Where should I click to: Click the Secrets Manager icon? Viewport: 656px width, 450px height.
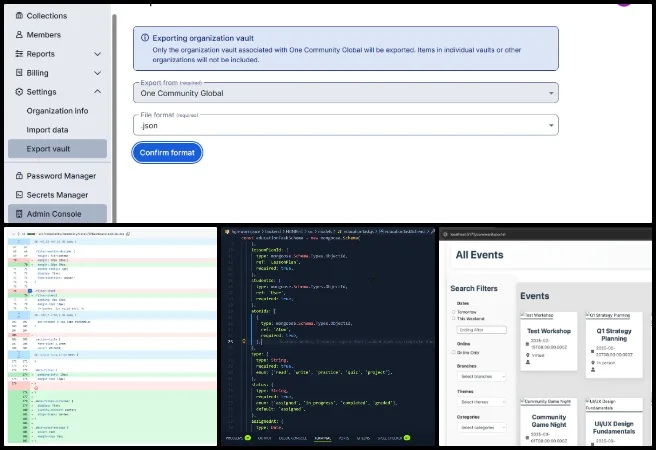point(19,194)
